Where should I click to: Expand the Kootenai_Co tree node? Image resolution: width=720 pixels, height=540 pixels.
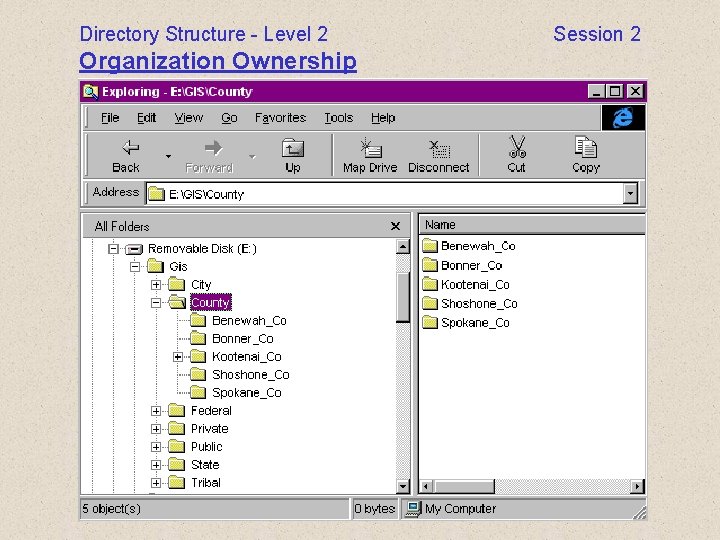(x=178, y=357)
